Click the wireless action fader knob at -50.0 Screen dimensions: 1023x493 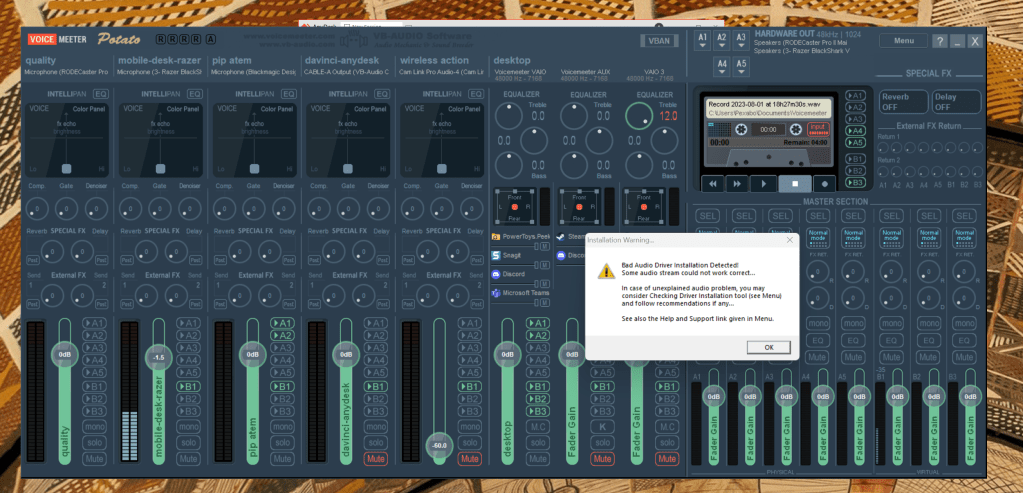[x=440, y=445]
